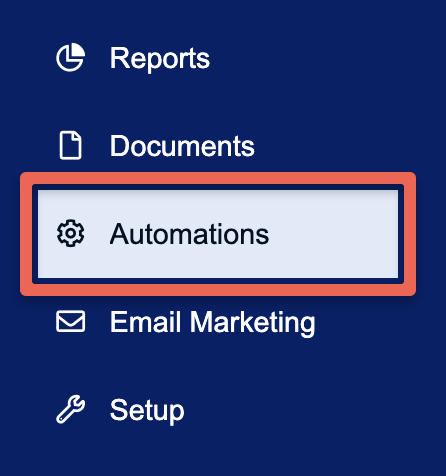Select the Automations label text
Screen dimensions: 446x476
[189, 234]
